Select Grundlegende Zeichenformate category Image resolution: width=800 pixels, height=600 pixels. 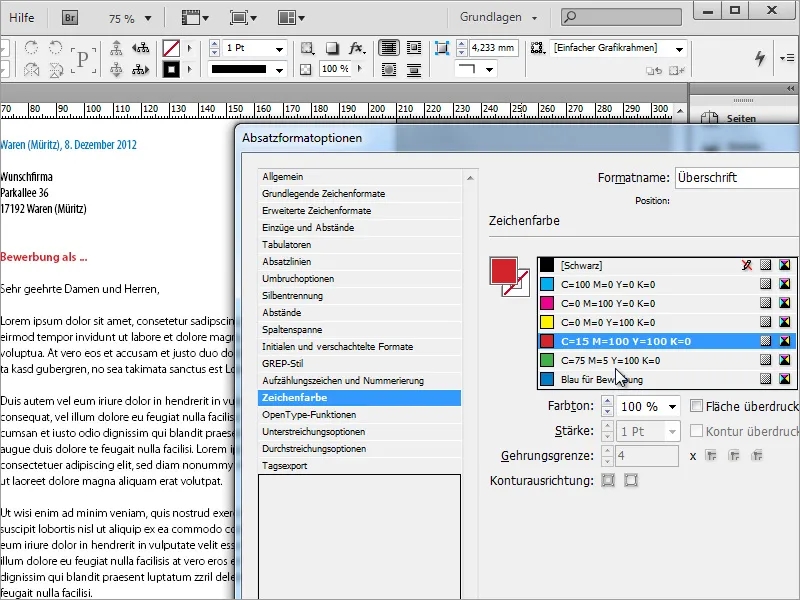coord(360,193)
